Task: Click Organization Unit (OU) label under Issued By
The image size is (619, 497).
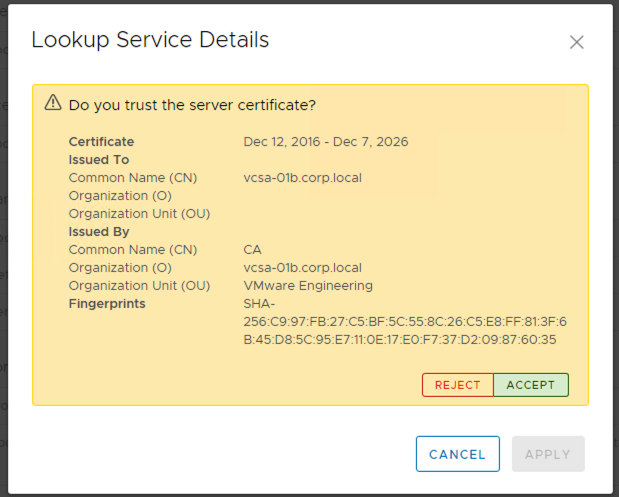Action: click(139, 286)
